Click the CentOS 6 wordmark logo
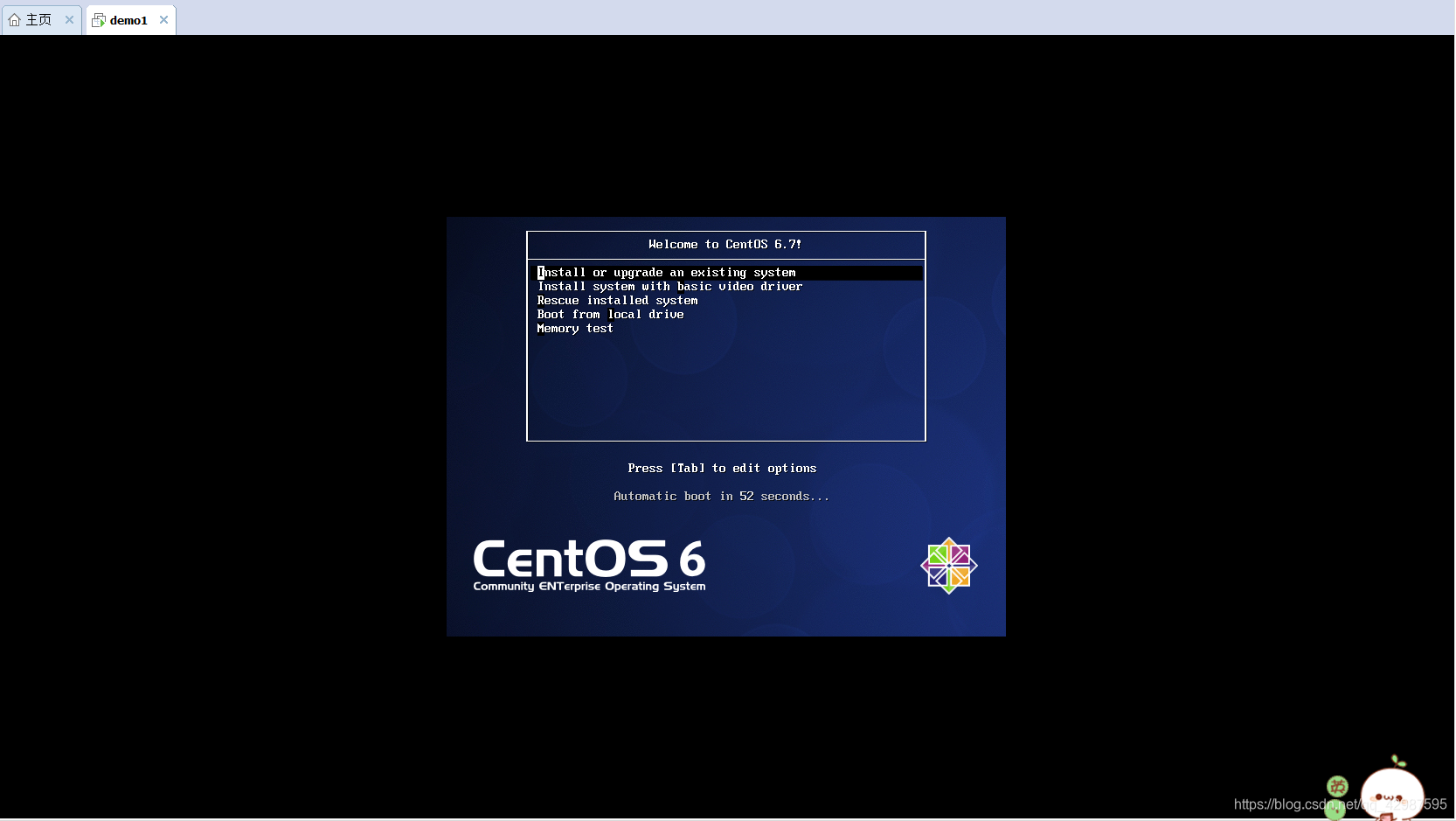 pyautogui.click(x=589, y=559)
